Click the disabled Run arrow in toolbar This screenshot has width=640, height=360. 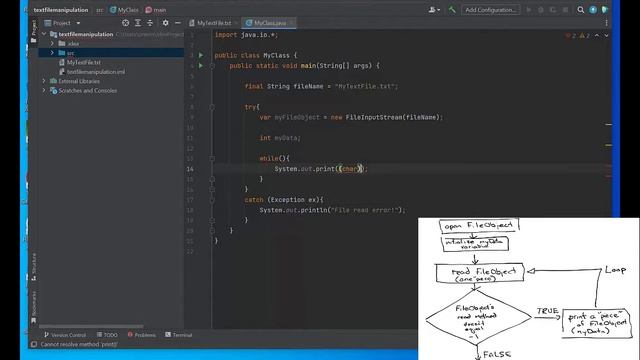coord(529,10)
